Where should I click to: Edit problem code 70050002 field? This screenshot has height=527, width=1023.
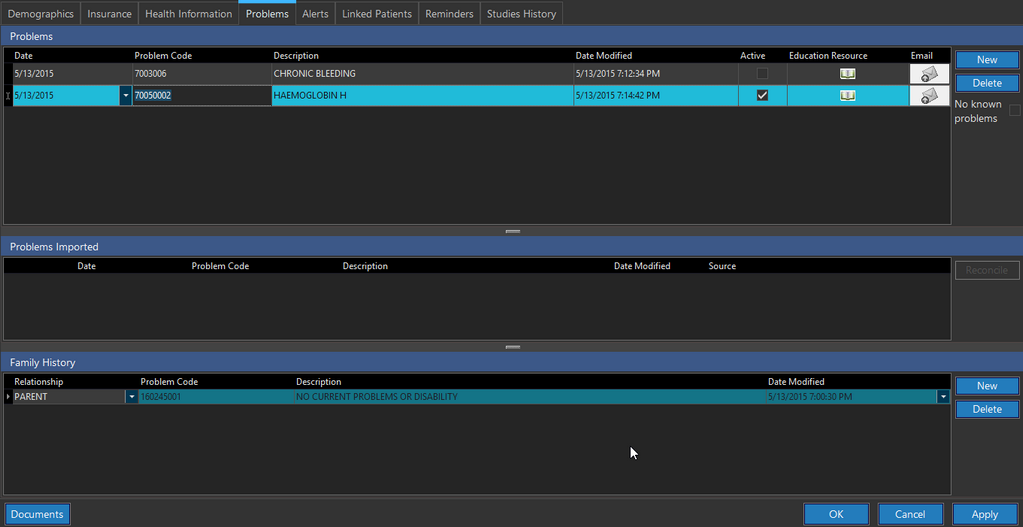[x=202, y=96]
